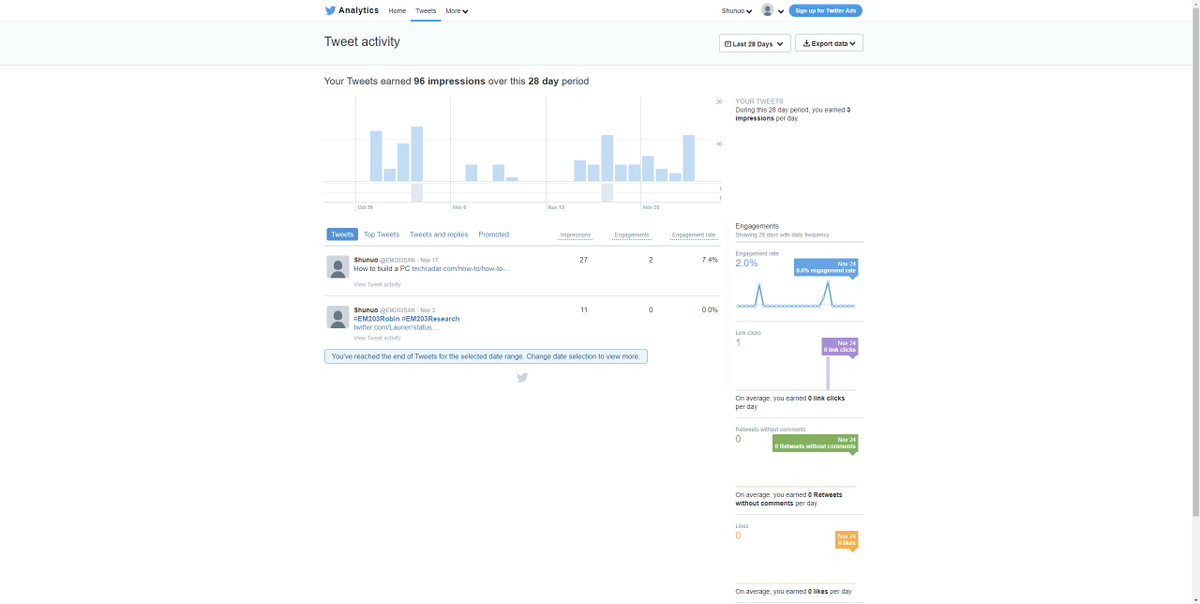View Tweet activity for How to build a PC

click(x=377, y=285)
